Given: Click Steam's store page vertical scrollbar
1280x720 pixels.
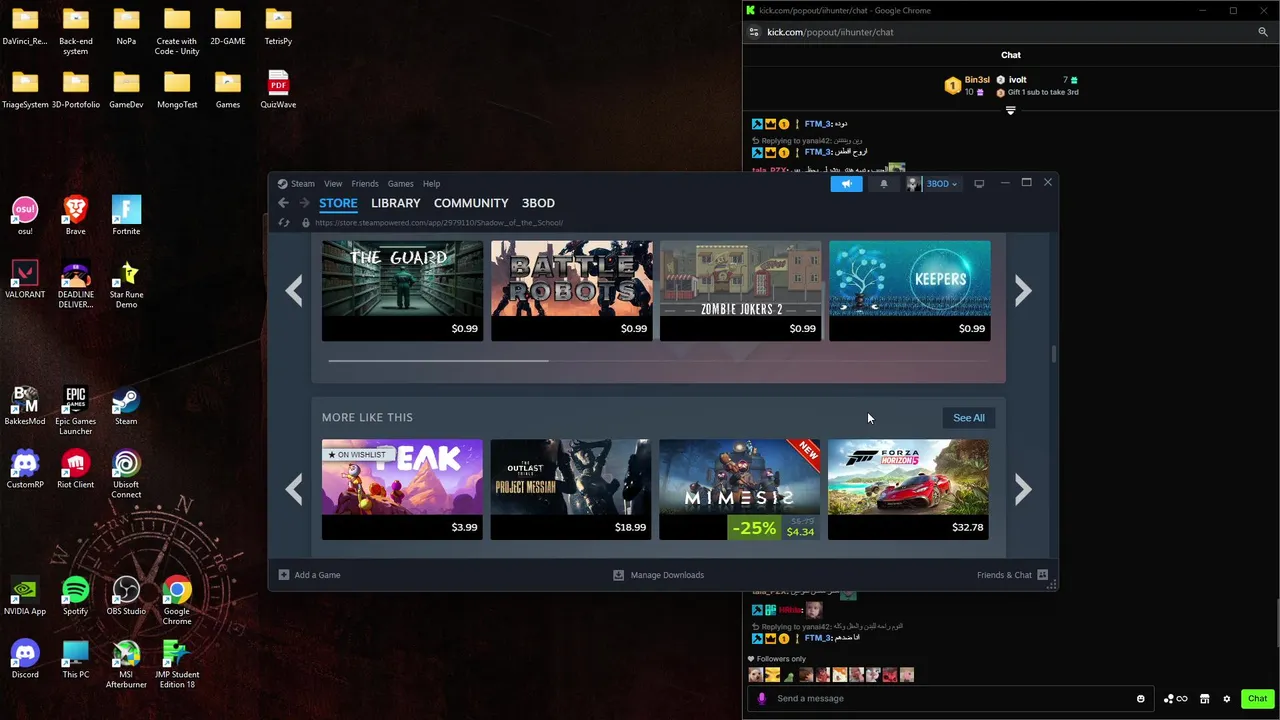Looking at the screenshot, I should point(1053,354).
